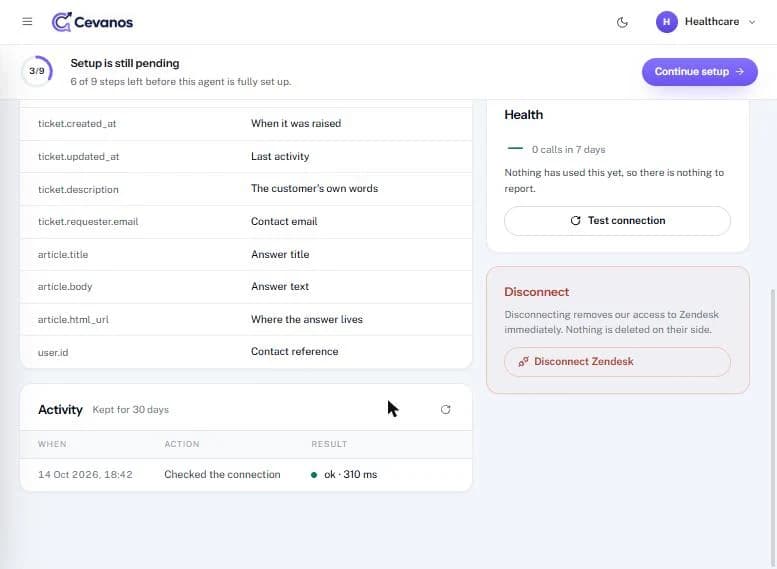Click the Health card heading

tap(523, 115)
